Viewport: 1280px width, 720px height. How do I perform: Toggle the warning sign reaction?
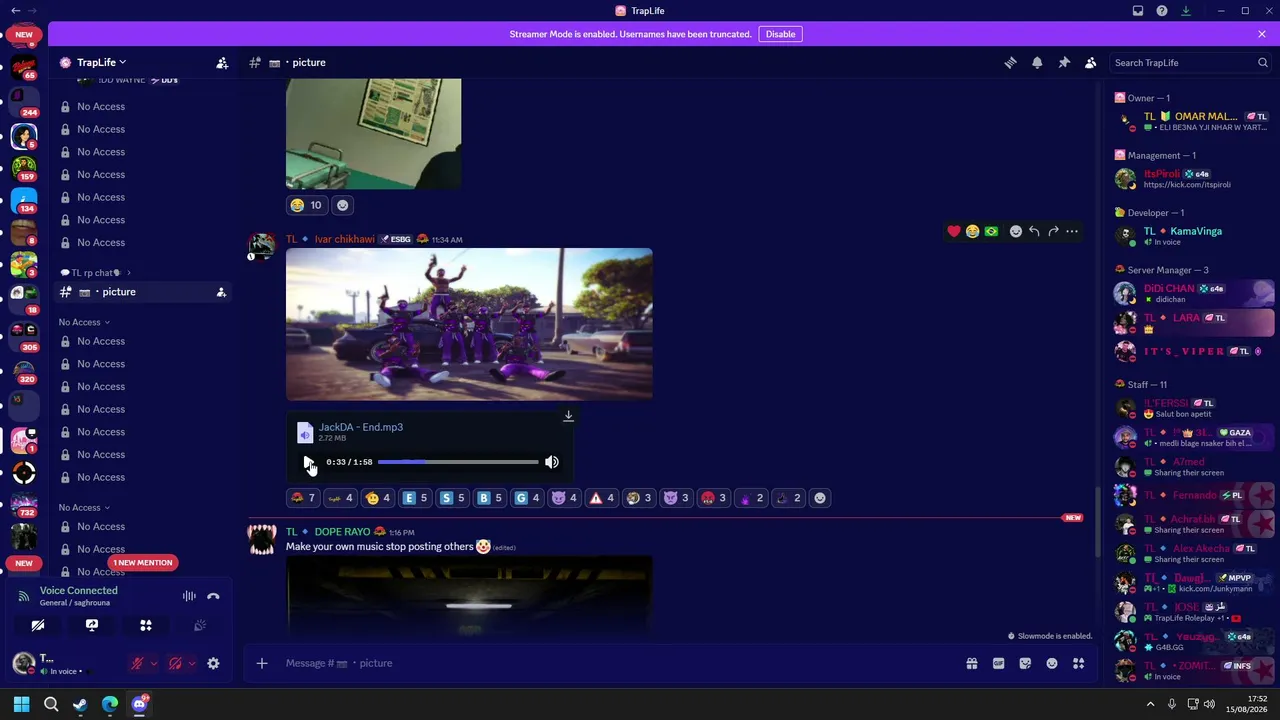pyautogui.click(x=602, y=498)
